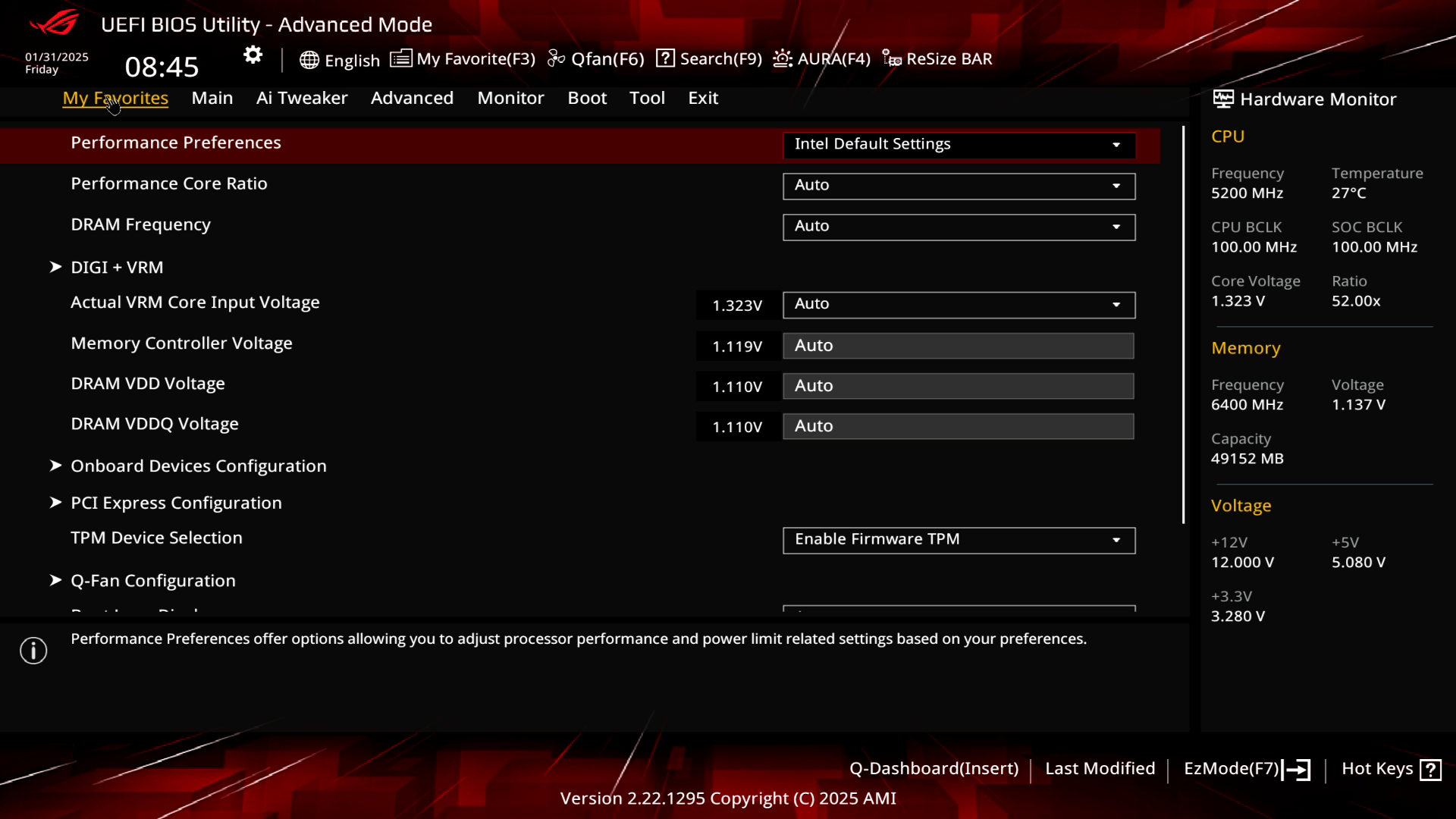This screenshot has height=819, width=1456.
Task: Expand Q-Fan Configuration submenu
Action: coord(152,580)
